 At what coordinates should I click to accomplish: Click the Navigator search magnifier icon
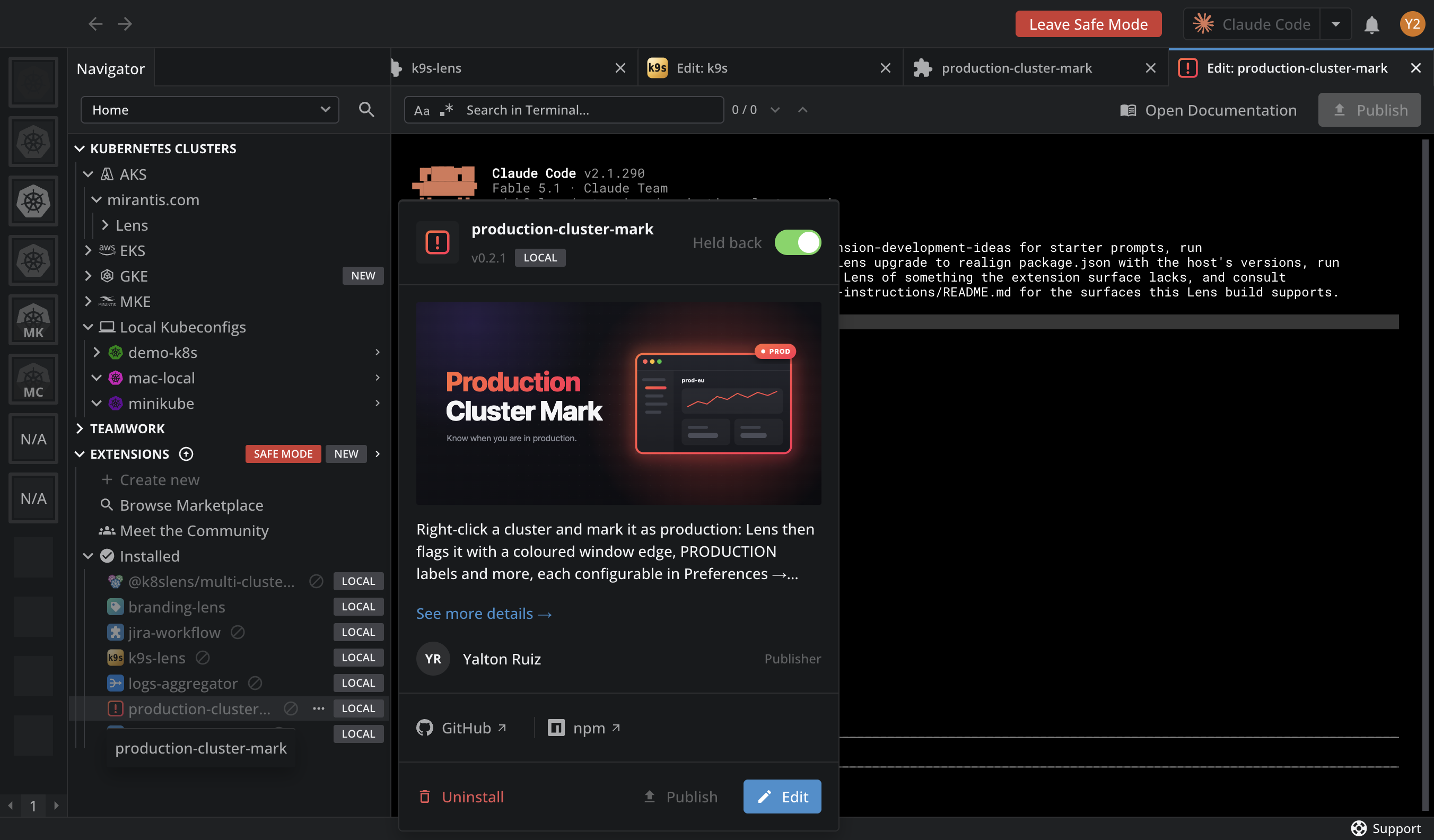coord(366,110)
